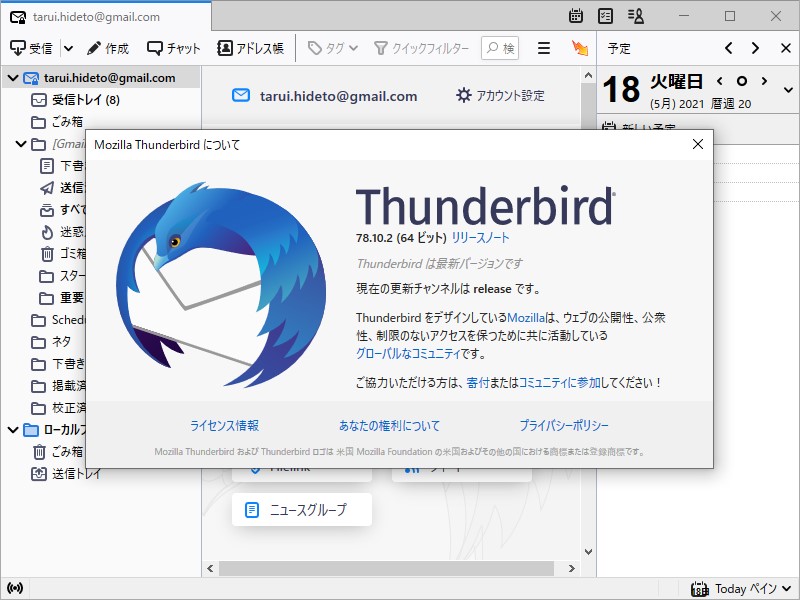Viewport: 800px width, 600px height.
Task: 作成 (Write) アイコンで新規メッセージを作成
Action: click(x=103, y=47)
